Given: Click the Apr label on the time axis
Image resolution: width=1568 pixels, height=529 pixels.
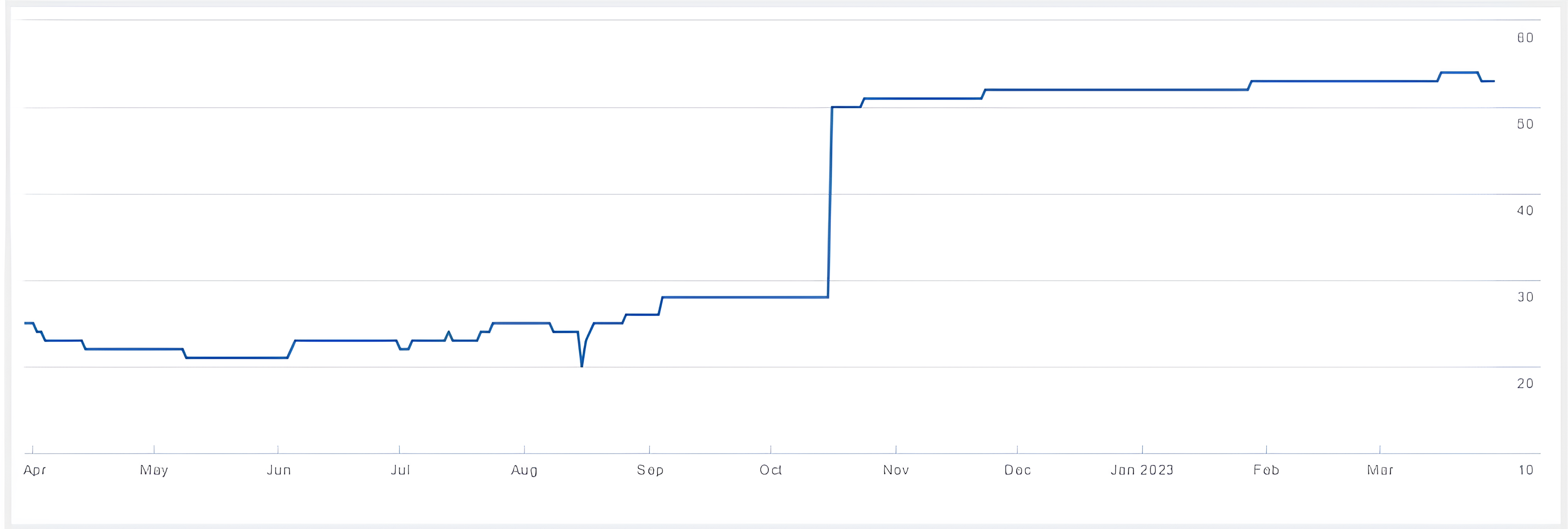Looking at the screenshot, I should [x=35, y=470].
